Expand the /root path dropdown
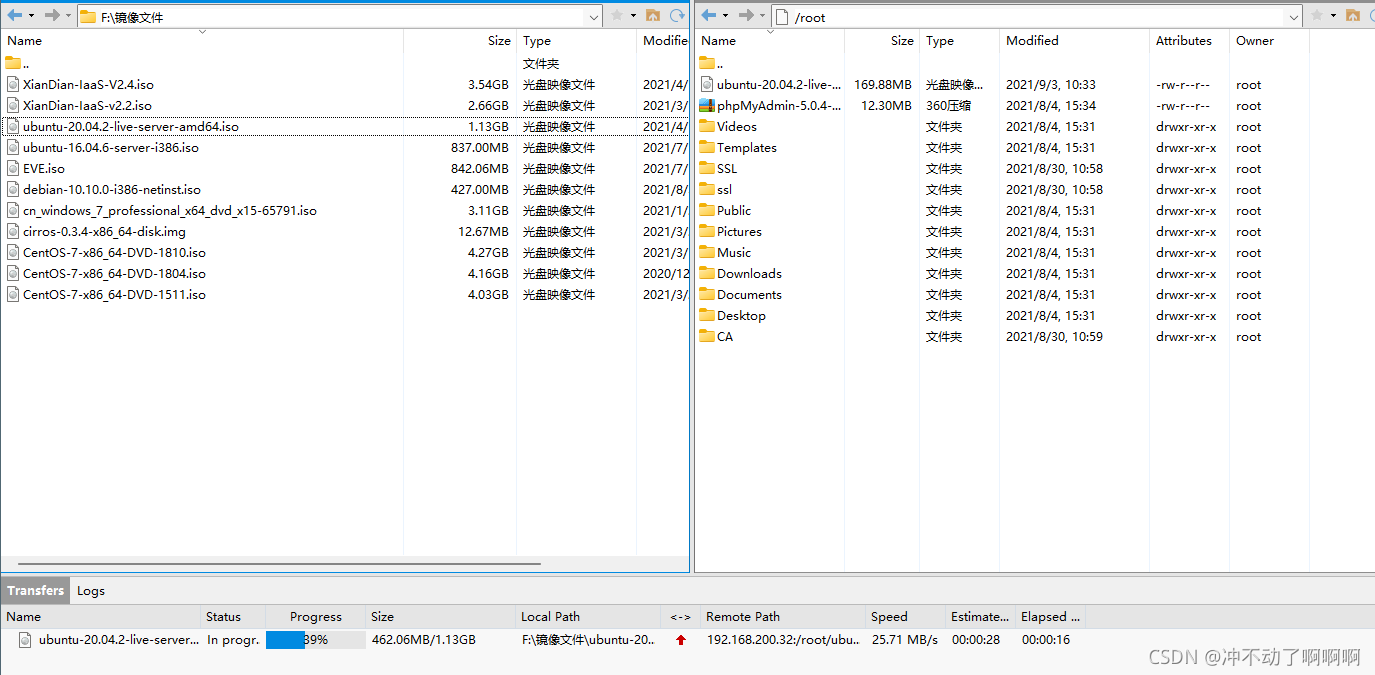 point(1294,17)
